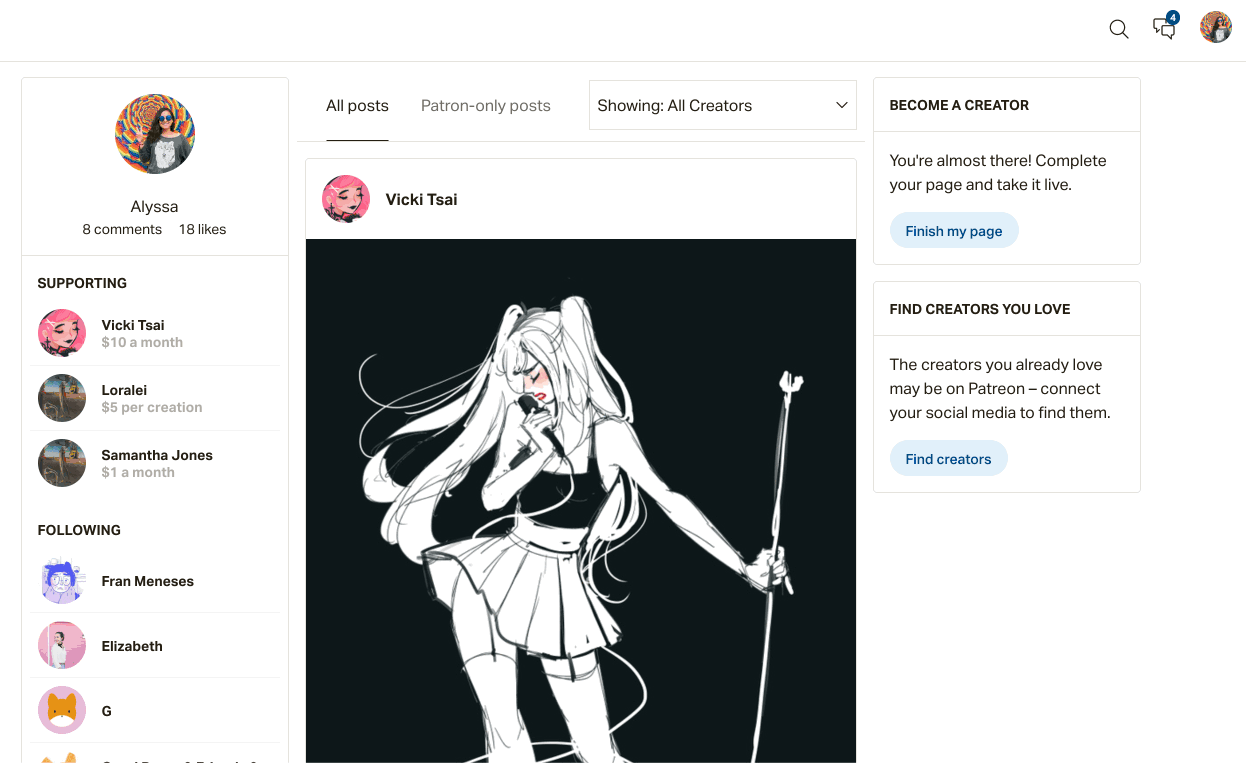Click the BECOME A CREATOR heading

(x=959, y=105)
